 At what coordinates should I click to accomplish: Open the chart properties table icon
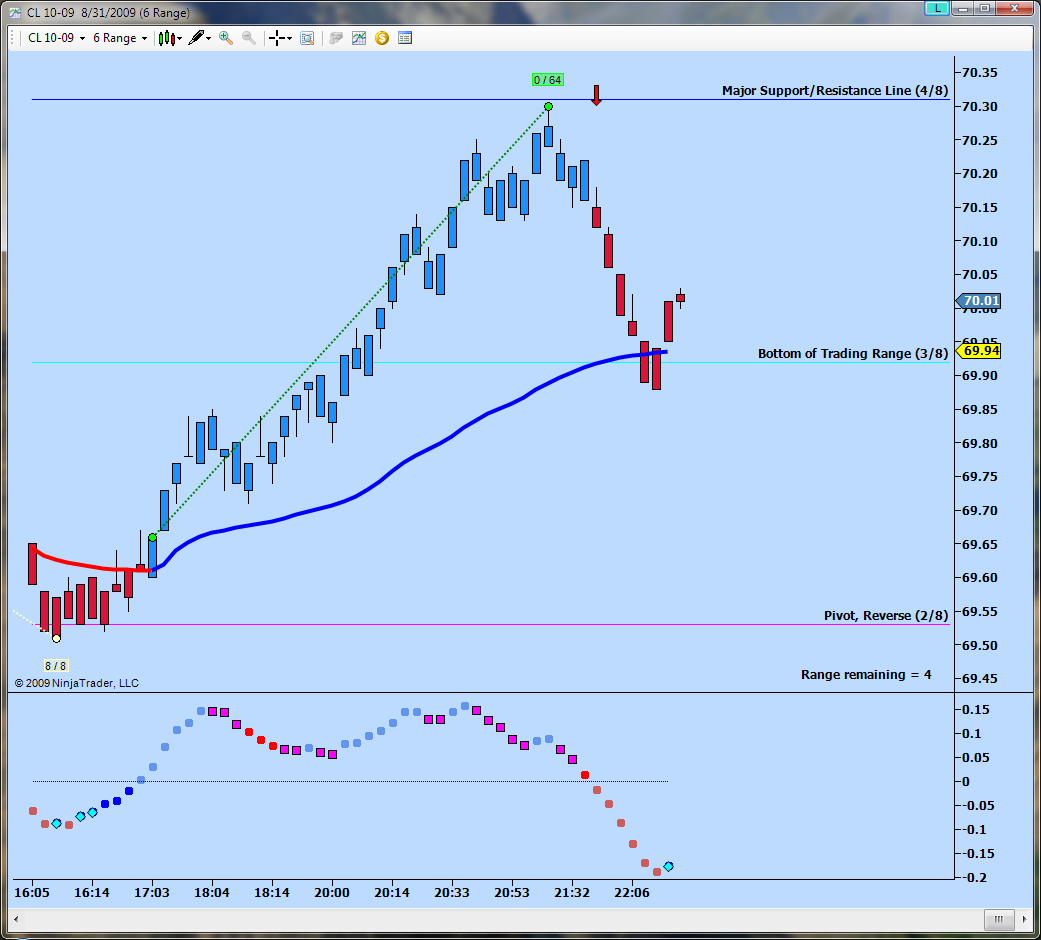405,39
